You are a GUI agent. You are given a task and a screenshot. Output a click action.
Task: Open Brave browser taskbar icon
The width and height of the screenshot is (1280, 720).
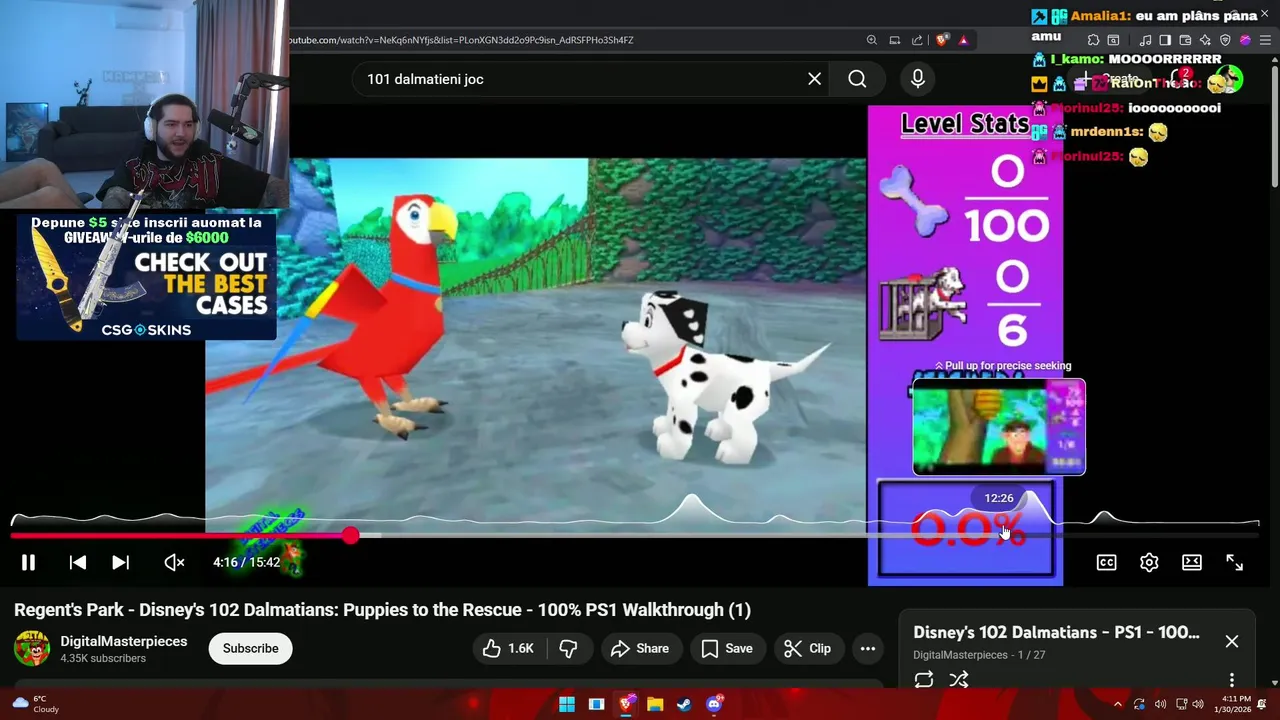click(626, 704)
